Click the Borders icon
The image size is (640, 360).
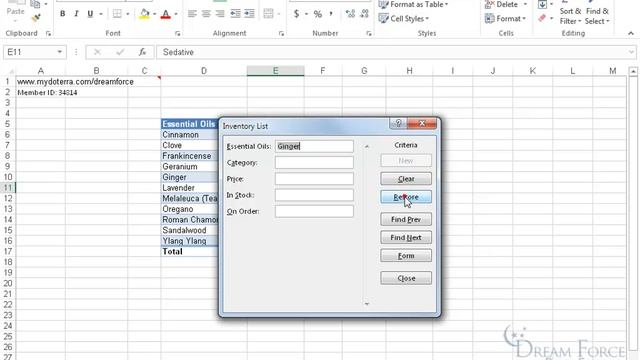(117, 14)
